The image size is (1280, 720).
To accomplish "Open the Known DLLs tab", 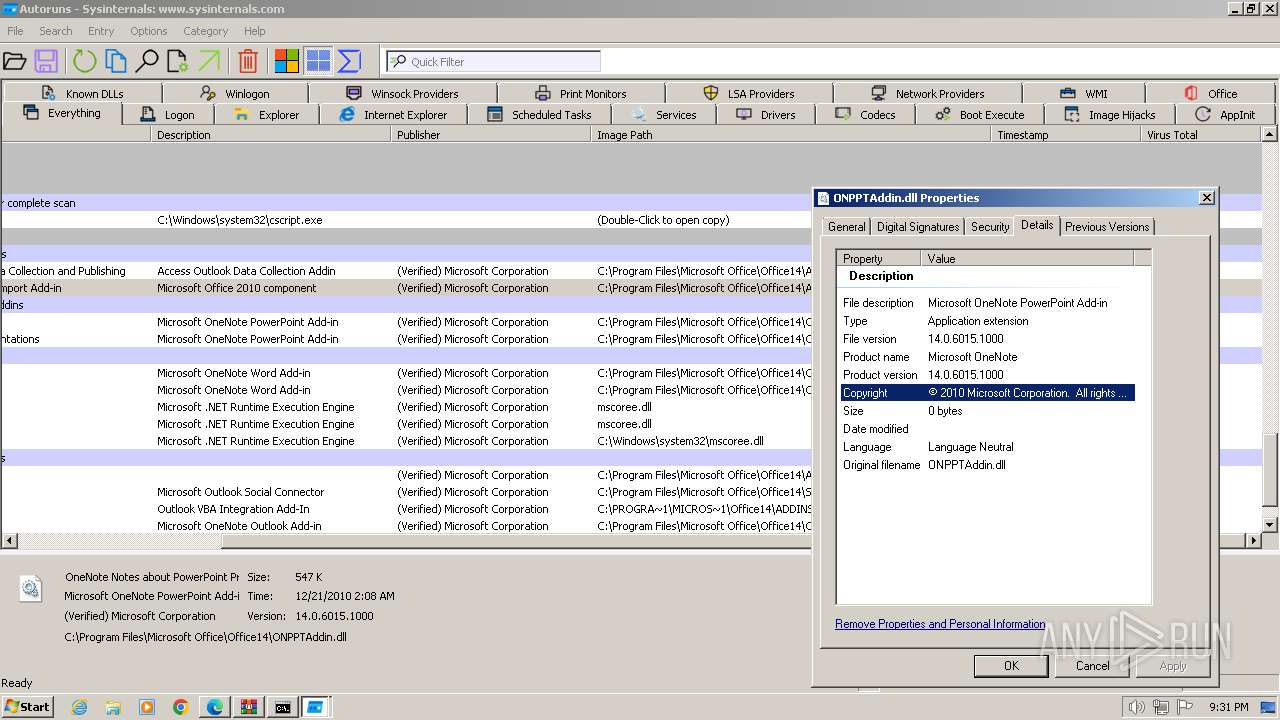I will [82, 93].
